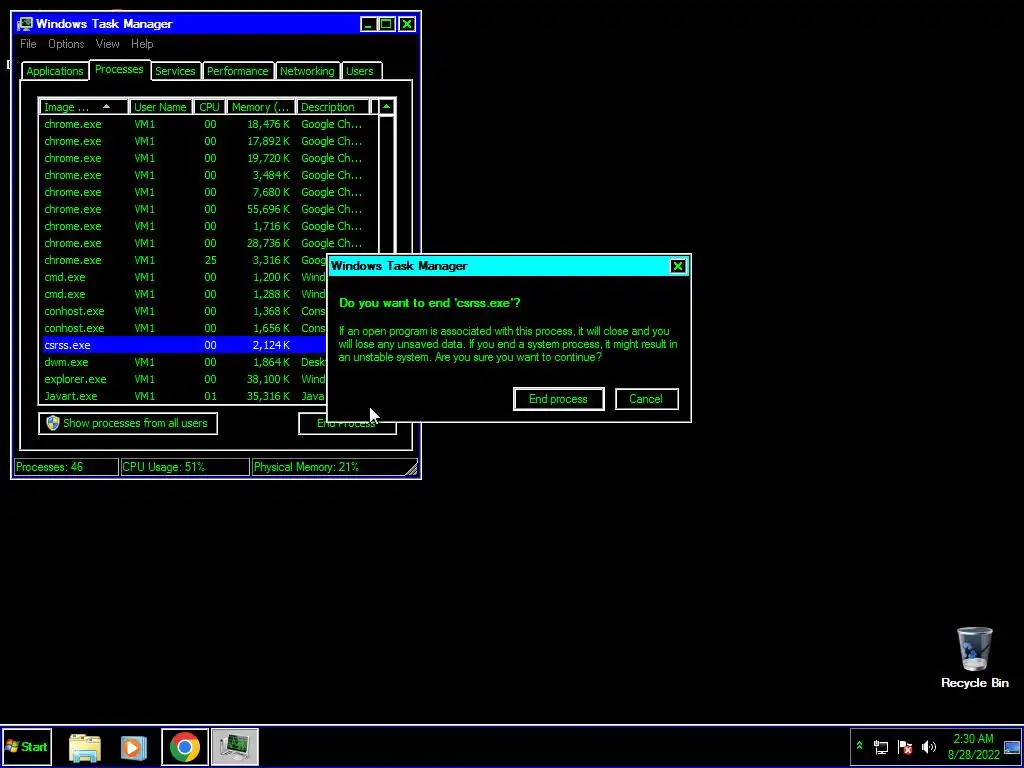Click the network tray icon

(x=881, y=747)
